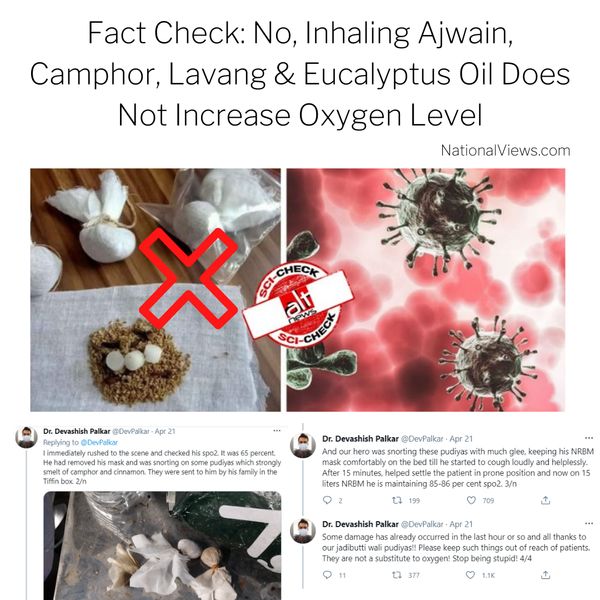The width and height of the screenshot is (600, 600).
Task: Click share icon on the 4/4 tweet
Action: 546,574
